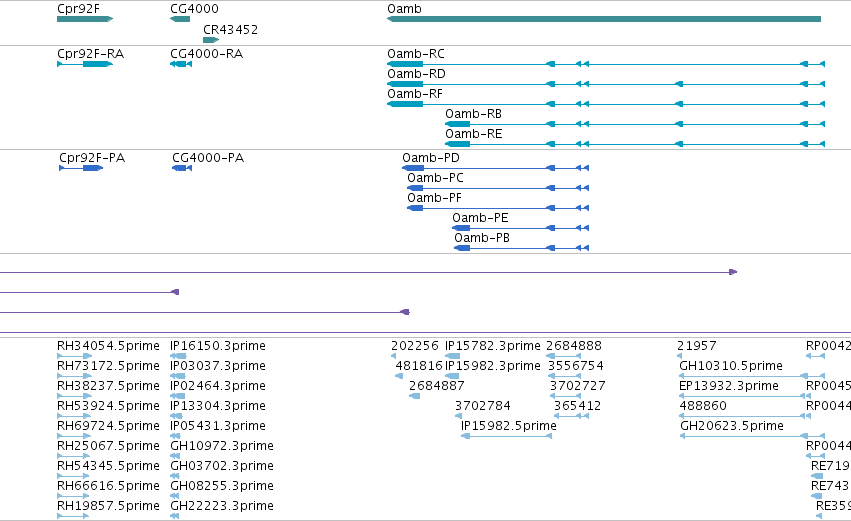
Task: Click the right-pointing purple arrowhead on top purple line
Action: (x=733, y=272)
